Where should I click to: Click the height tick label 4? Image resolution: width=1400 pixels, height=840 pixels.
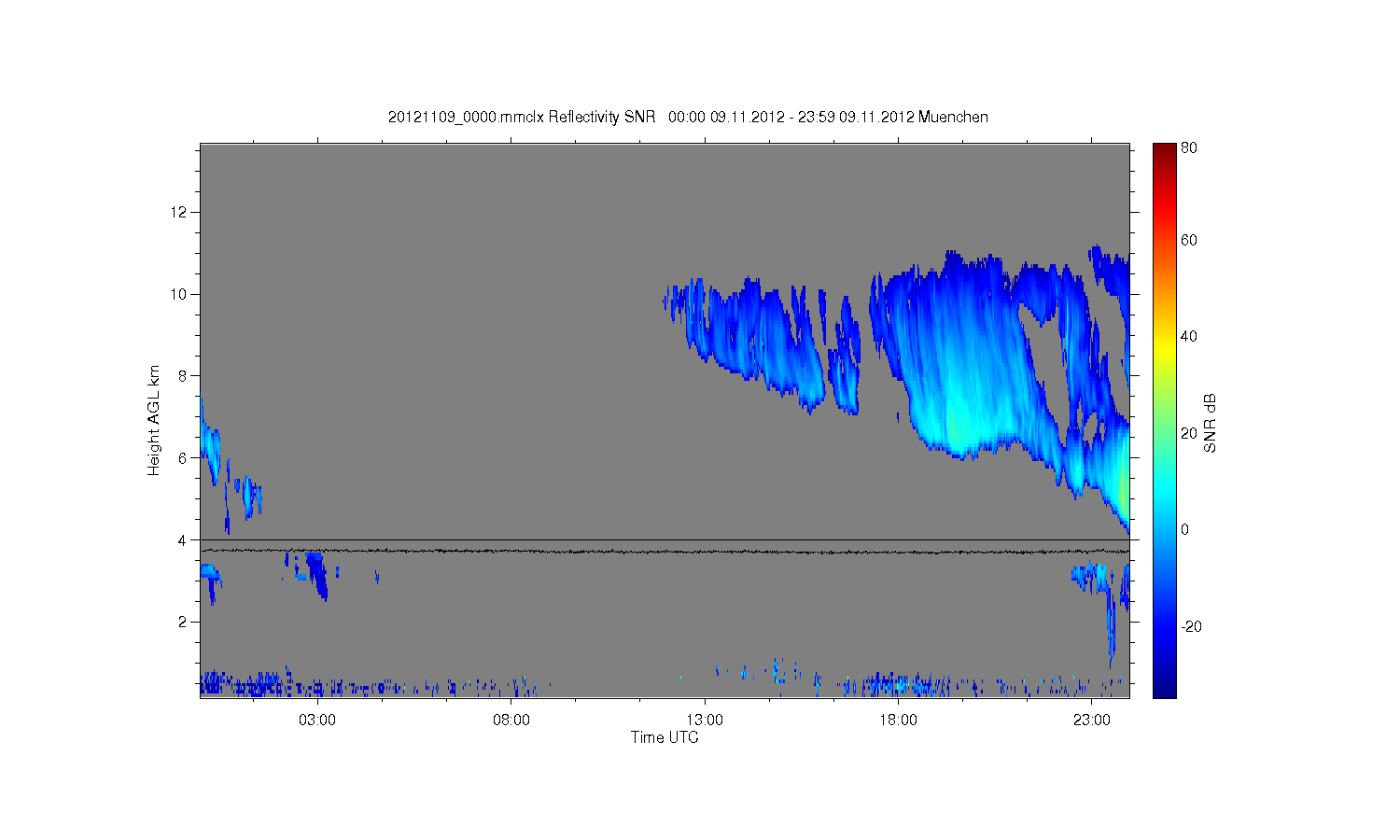coord(183,539)
